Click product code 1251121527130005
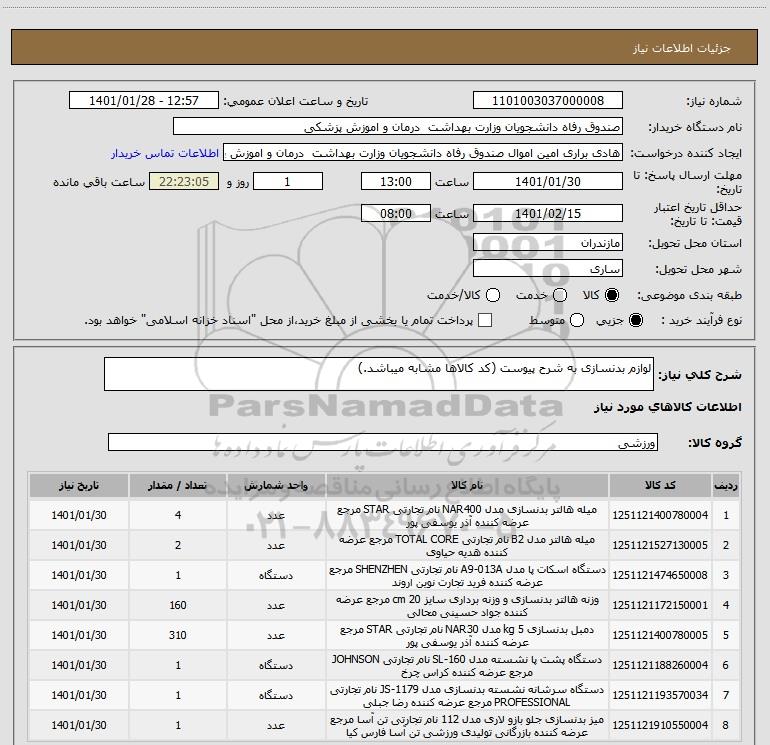The height and width of the screenshot is (745, 770). click(x=660, y=545)
